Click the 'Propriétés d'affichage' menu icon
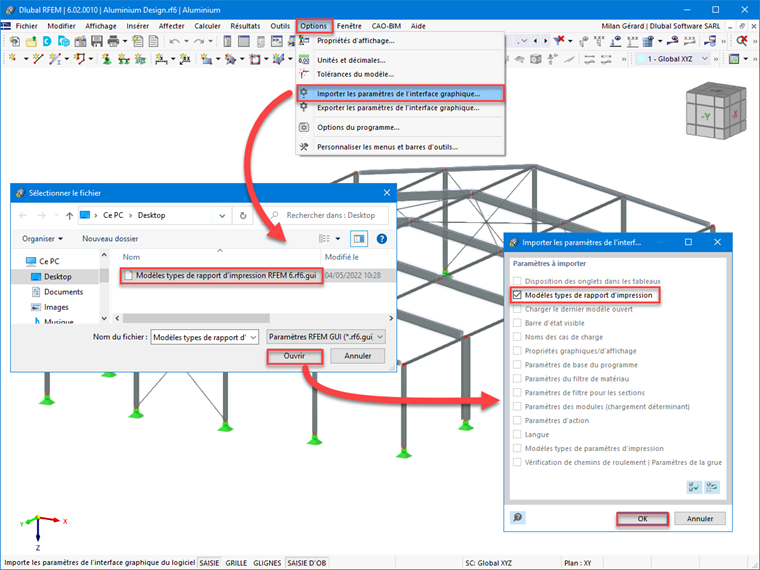Screen dimensions: 760x570 pyautogui.click(x=304, y=41)
